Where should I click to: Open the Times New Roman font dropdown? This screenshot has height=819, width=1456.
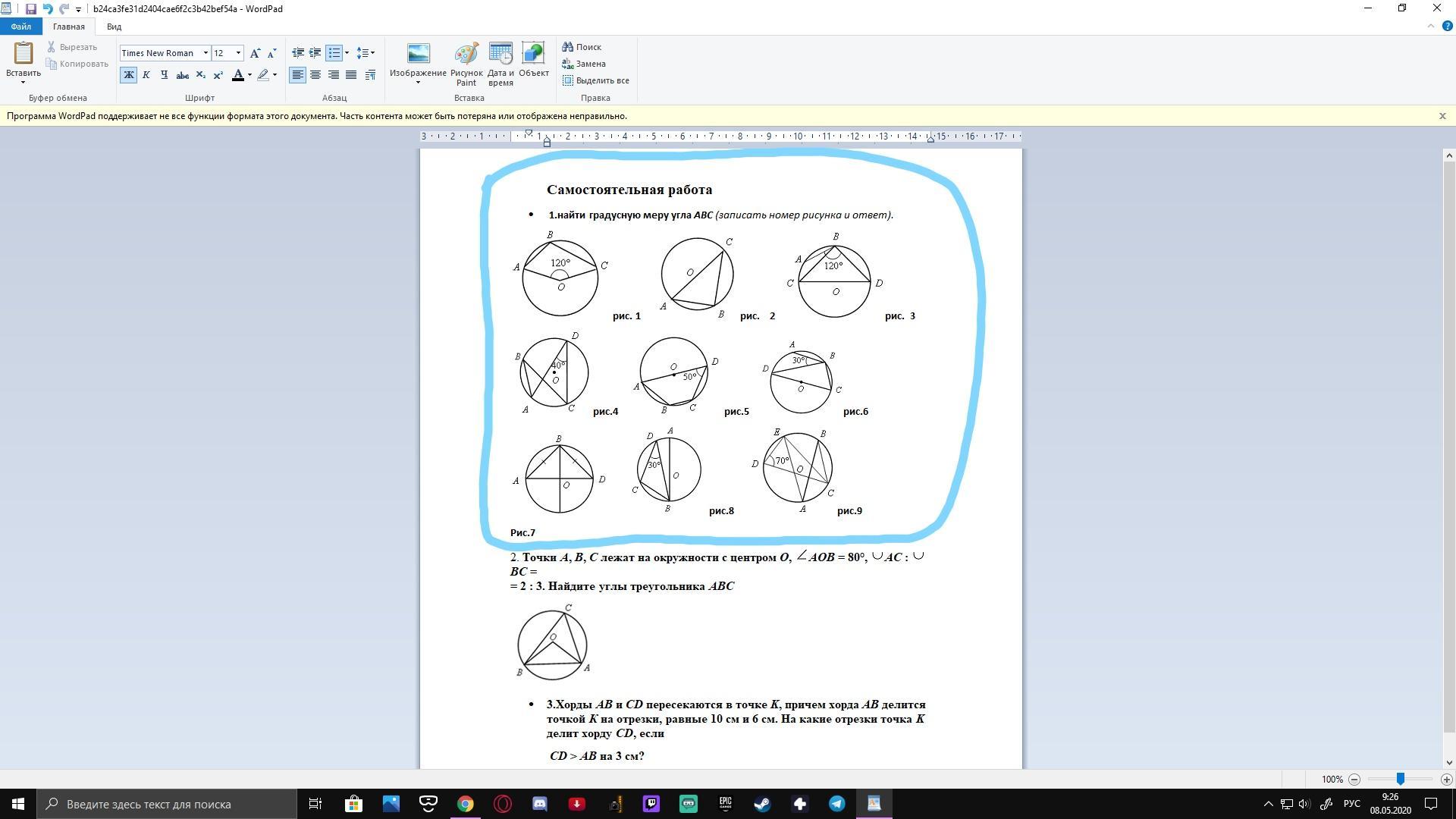[206, 53]
